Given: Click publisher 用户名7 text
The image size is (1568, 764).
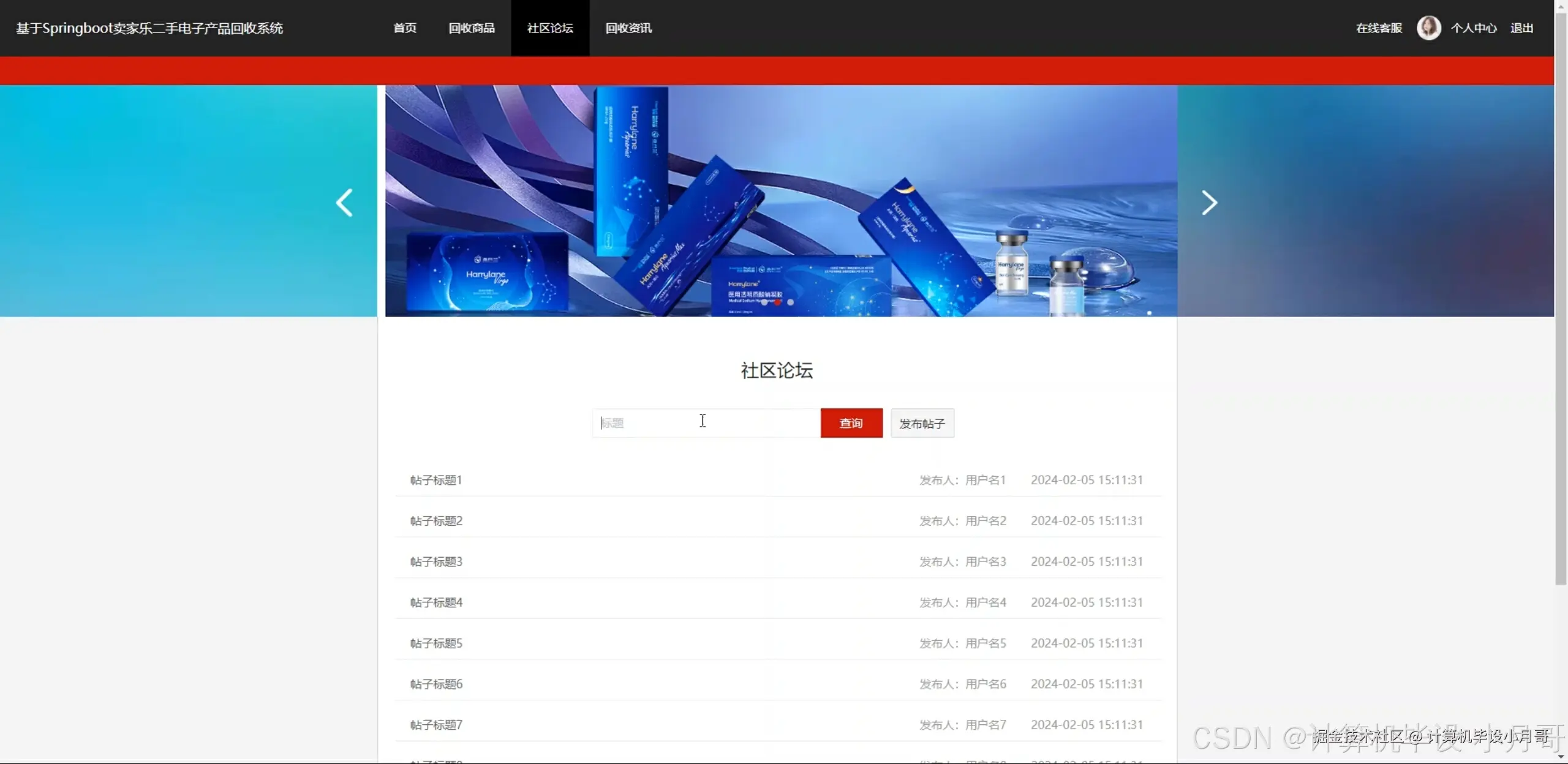Looking at the screenshot, I should [986, 725].
